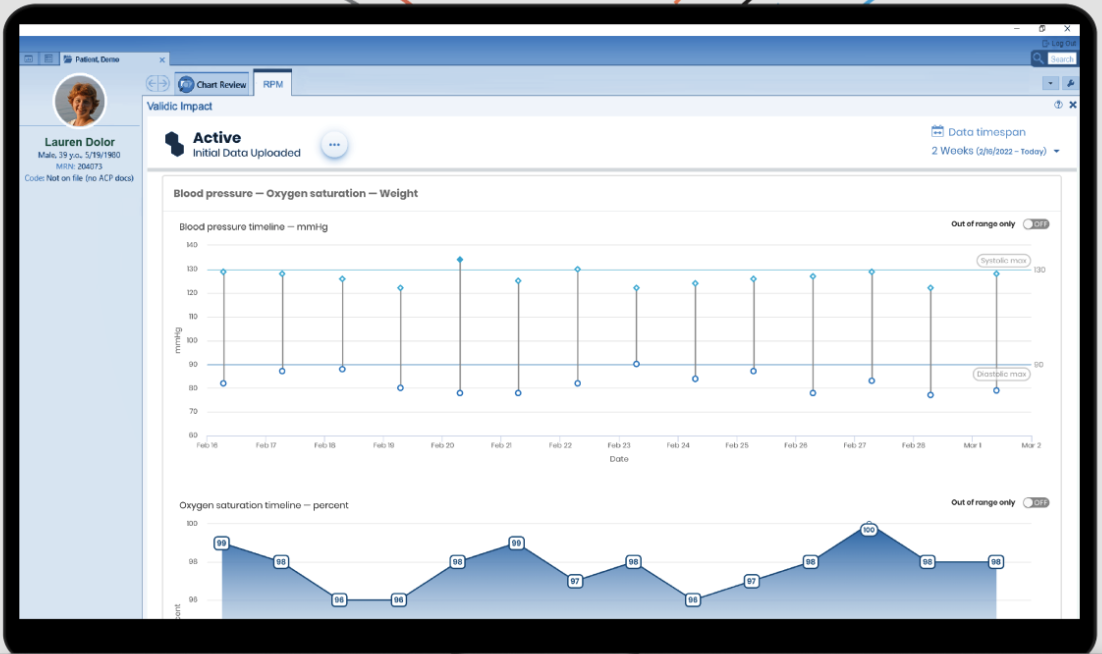Image resolution: width=1102 pixels, height=654 pixels.
Task: Select the leftmost small icon above the patient panel
Action: [x=28, y=58]
